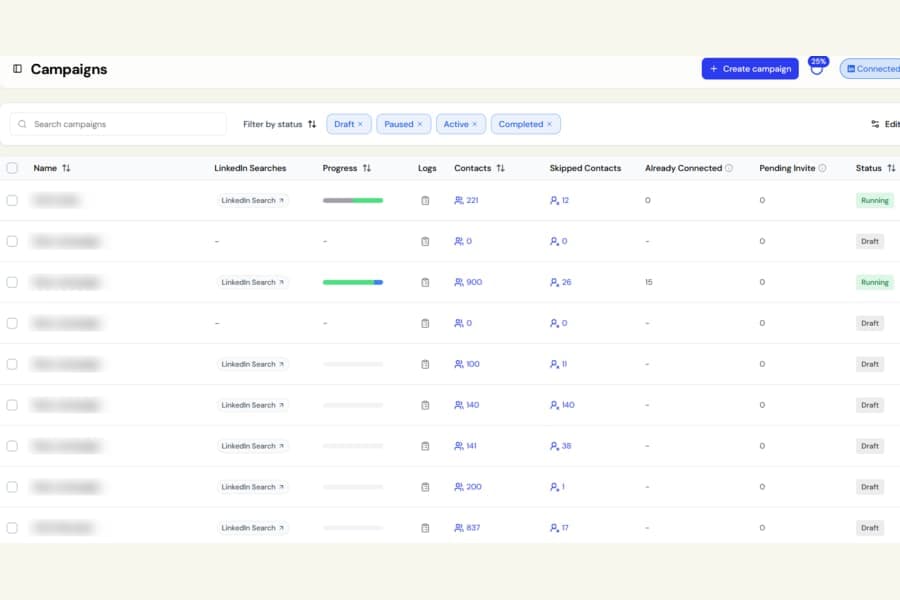Click the Draft status of the 837-contact campaign
Image resolution: width=900 pixels, height=600 pixels.
pos(870,528)
